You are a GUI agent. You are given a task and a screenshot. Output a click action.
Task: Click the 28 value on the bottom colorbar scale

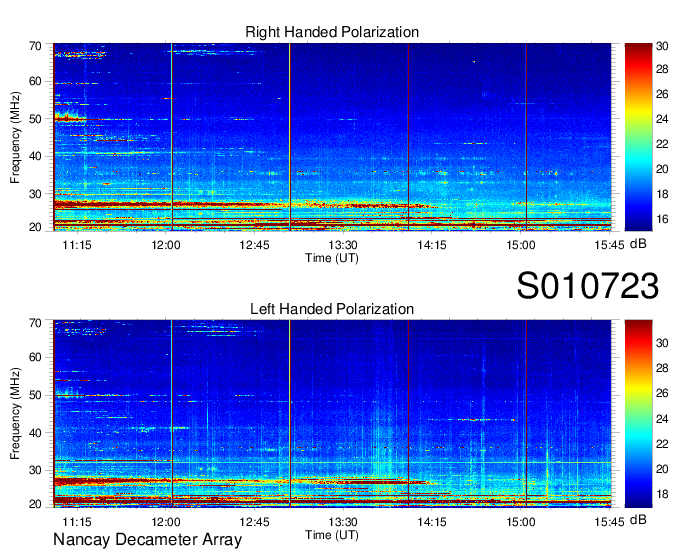click(x=662, y=368)
